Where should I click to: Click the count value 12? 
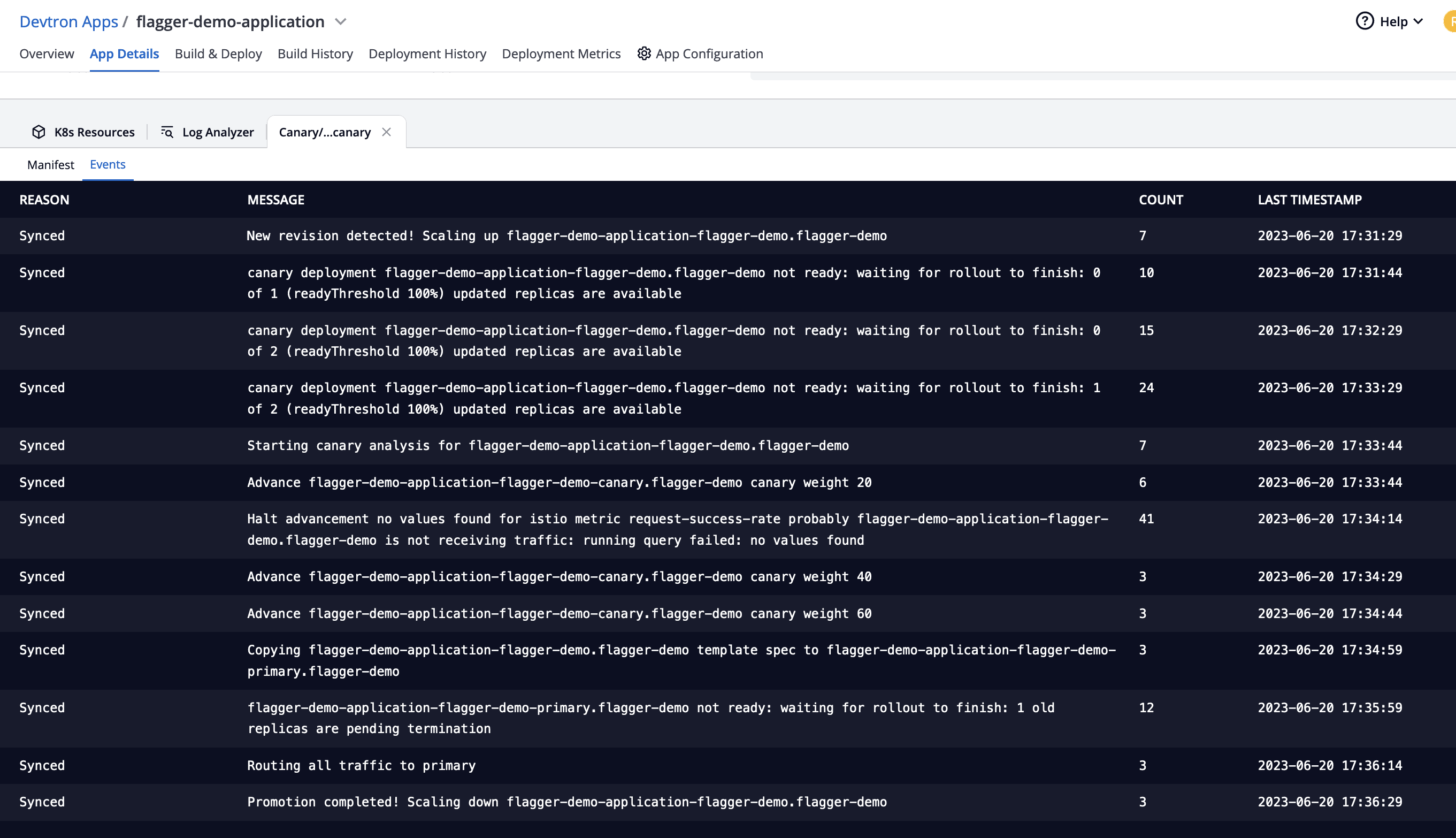coord(1146,707)
